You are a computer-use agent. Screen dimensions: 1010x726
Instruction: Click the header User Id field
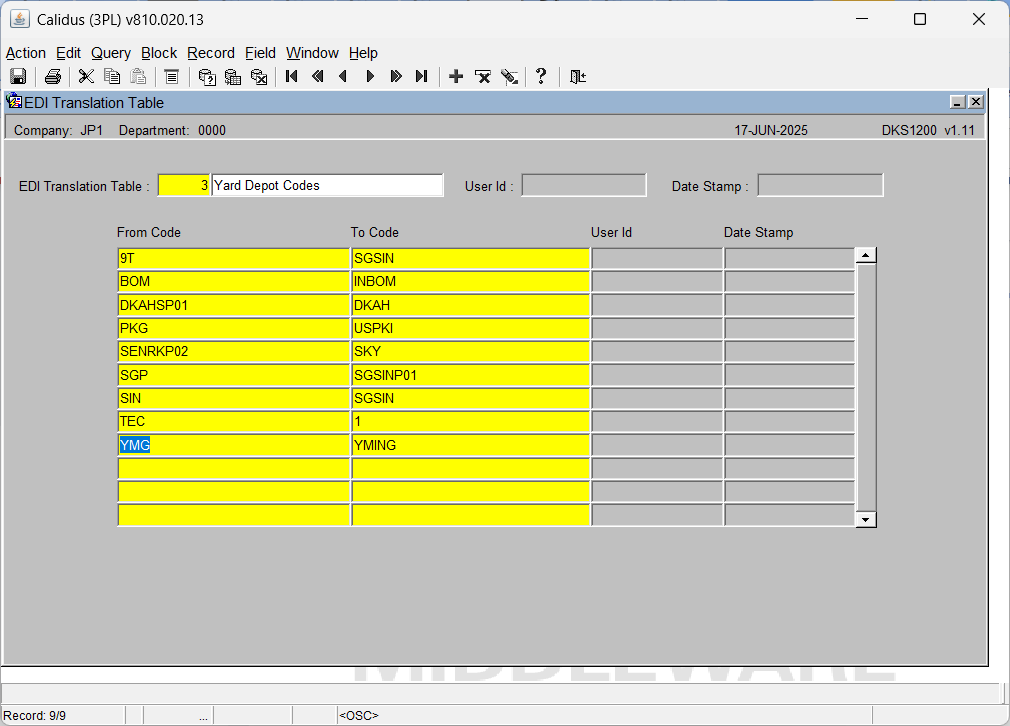click(x=584, y=186)
